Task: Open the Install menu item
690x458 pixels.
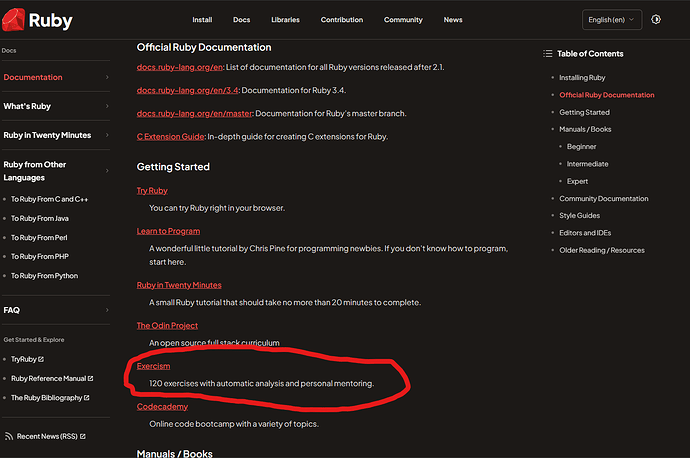Action: 202,20
